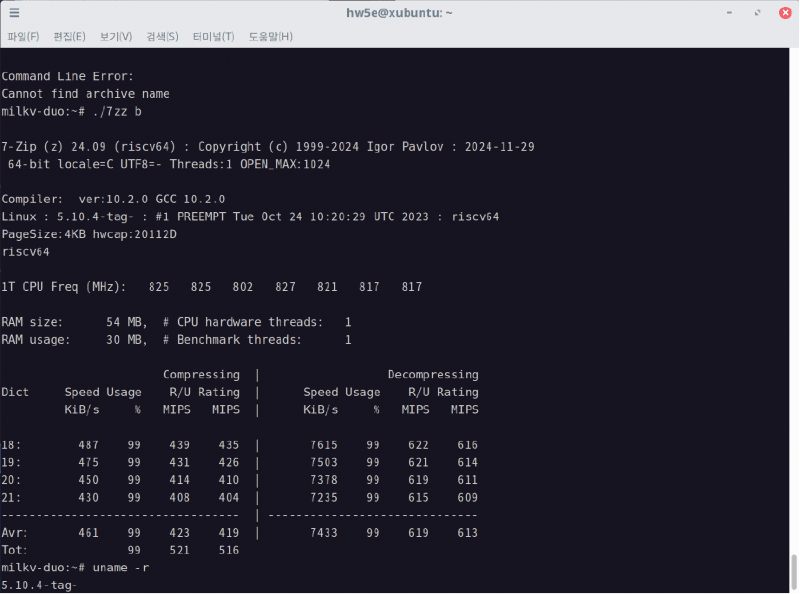800x594 pixels.
Task: Click the Decompressing column header
Action: point(433,375)
